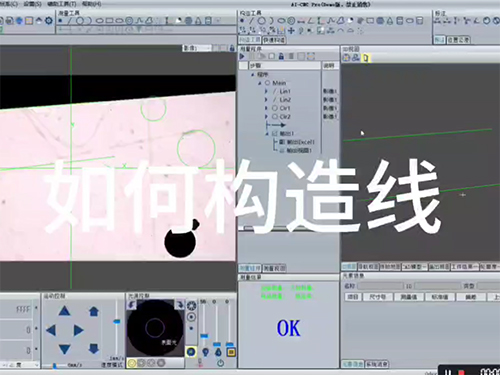The image size is (500, 375).
Task: Select the line measuring tool
Action: (x=70, y=21)
